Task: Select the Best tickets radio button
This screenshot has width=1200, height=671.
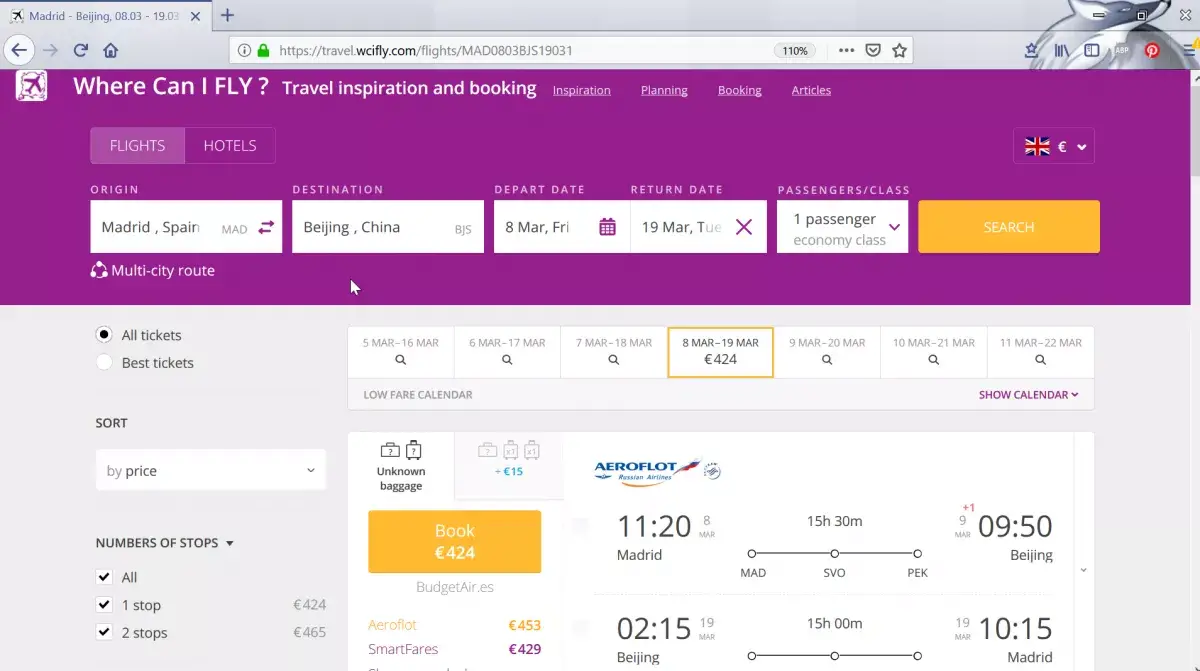Action: click(x=104, y=363)
